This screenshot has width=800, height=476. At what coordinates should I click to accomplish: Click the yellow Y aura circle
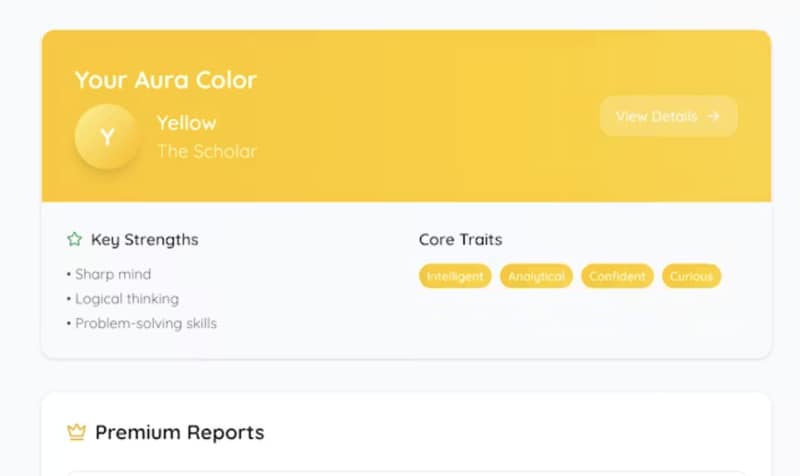[x=107, y=137]
